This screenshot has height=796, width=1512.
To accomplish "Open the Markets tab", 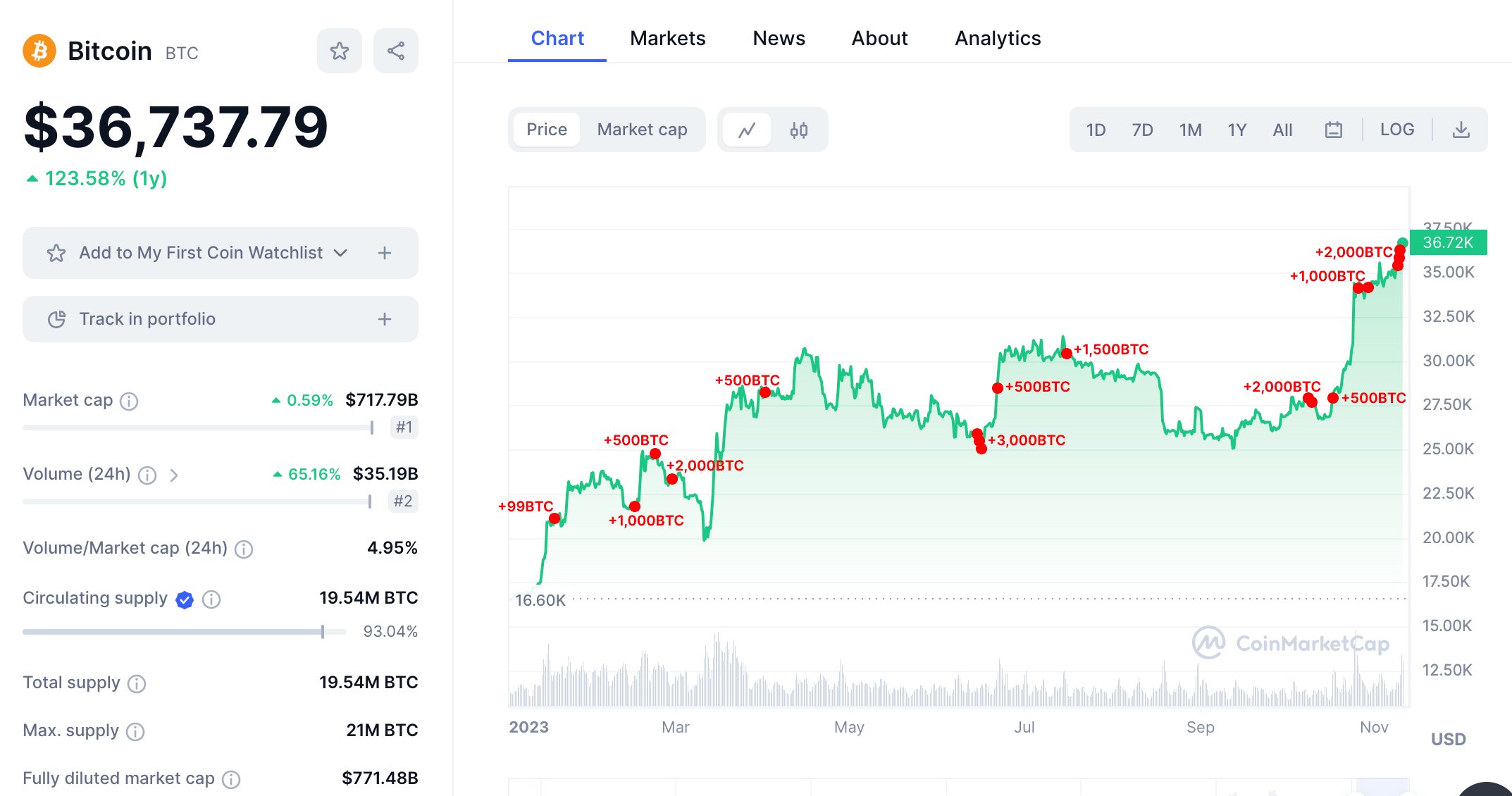I will (x=667, y=38).
